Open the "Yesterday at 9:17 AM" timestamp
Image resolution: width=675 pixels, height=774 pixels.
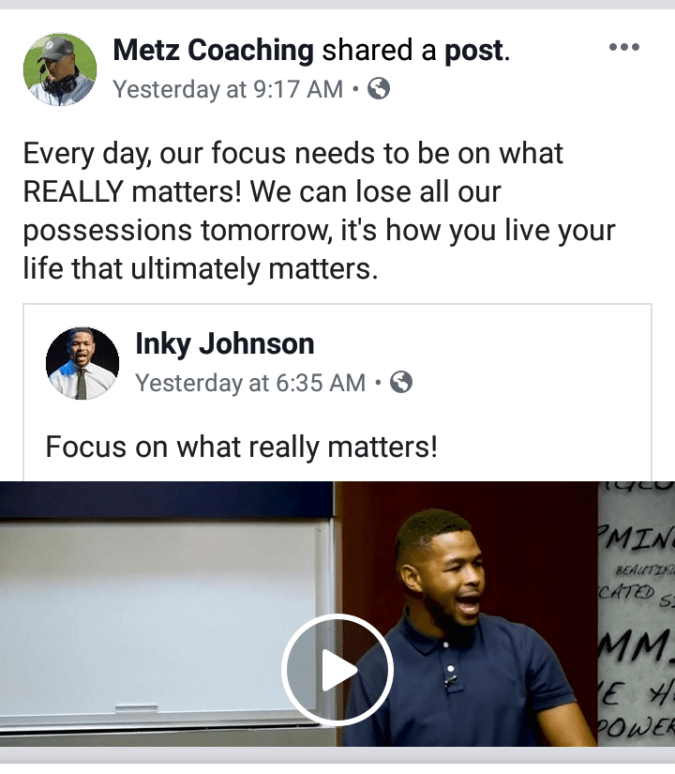coord(228,89)
